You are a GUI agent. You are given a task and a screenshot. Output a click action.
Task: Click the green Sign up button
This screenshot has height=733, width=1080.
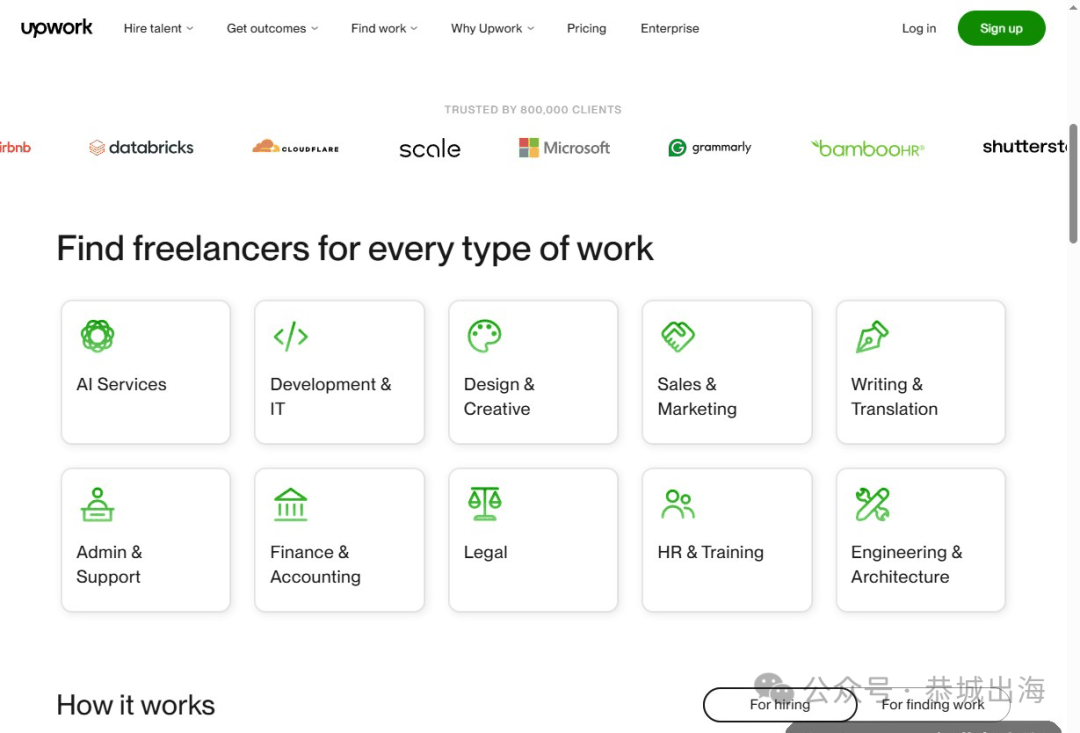click(1001, 28)
